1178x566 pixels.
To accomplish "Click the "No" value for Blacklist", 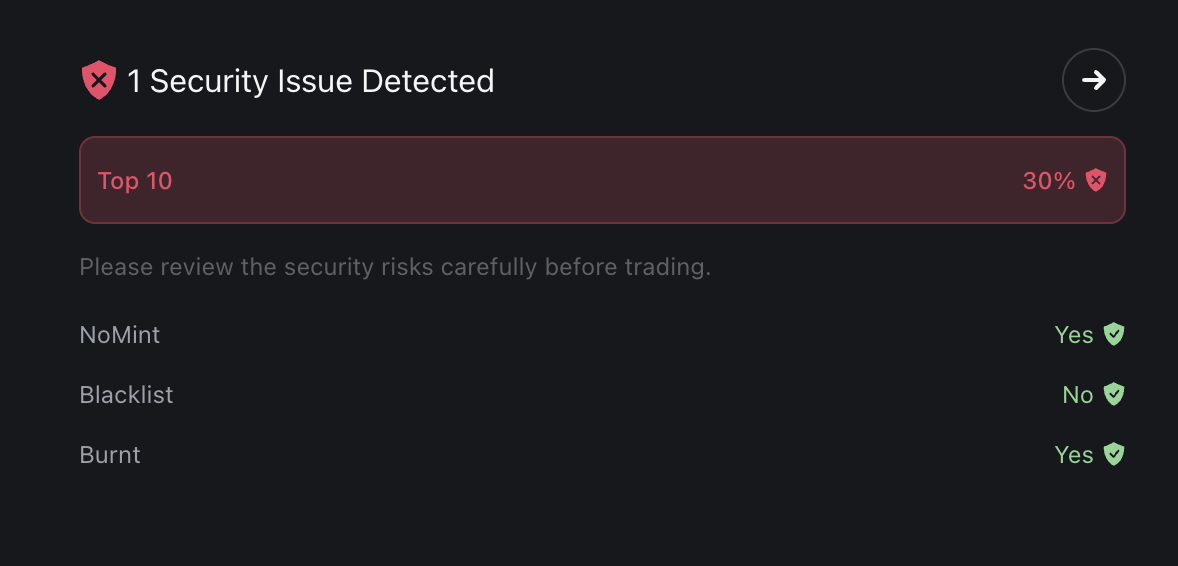I will tap(1077, 395).
